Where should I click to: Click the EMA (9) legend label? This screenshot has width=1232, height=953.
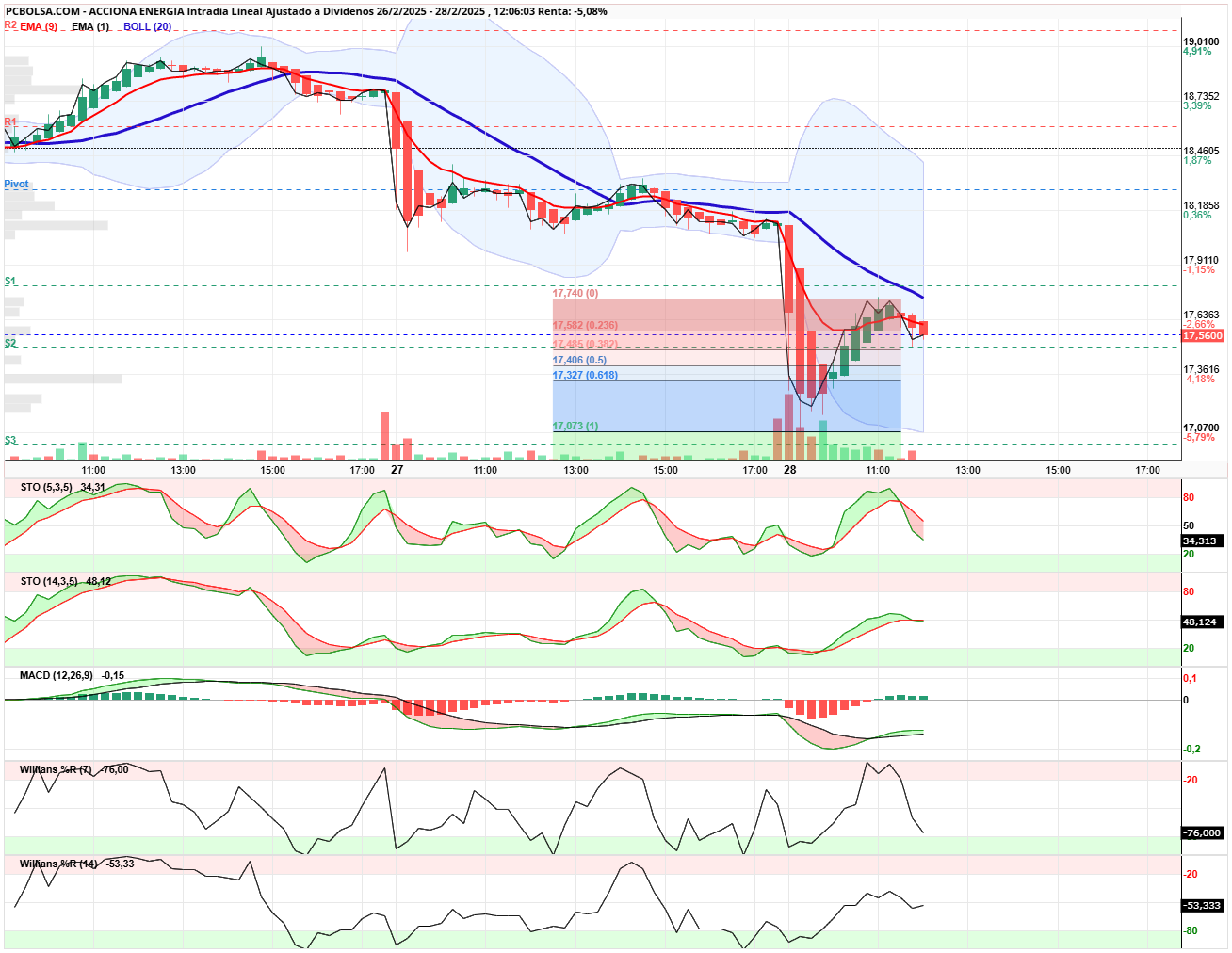(x=39, y=26)
